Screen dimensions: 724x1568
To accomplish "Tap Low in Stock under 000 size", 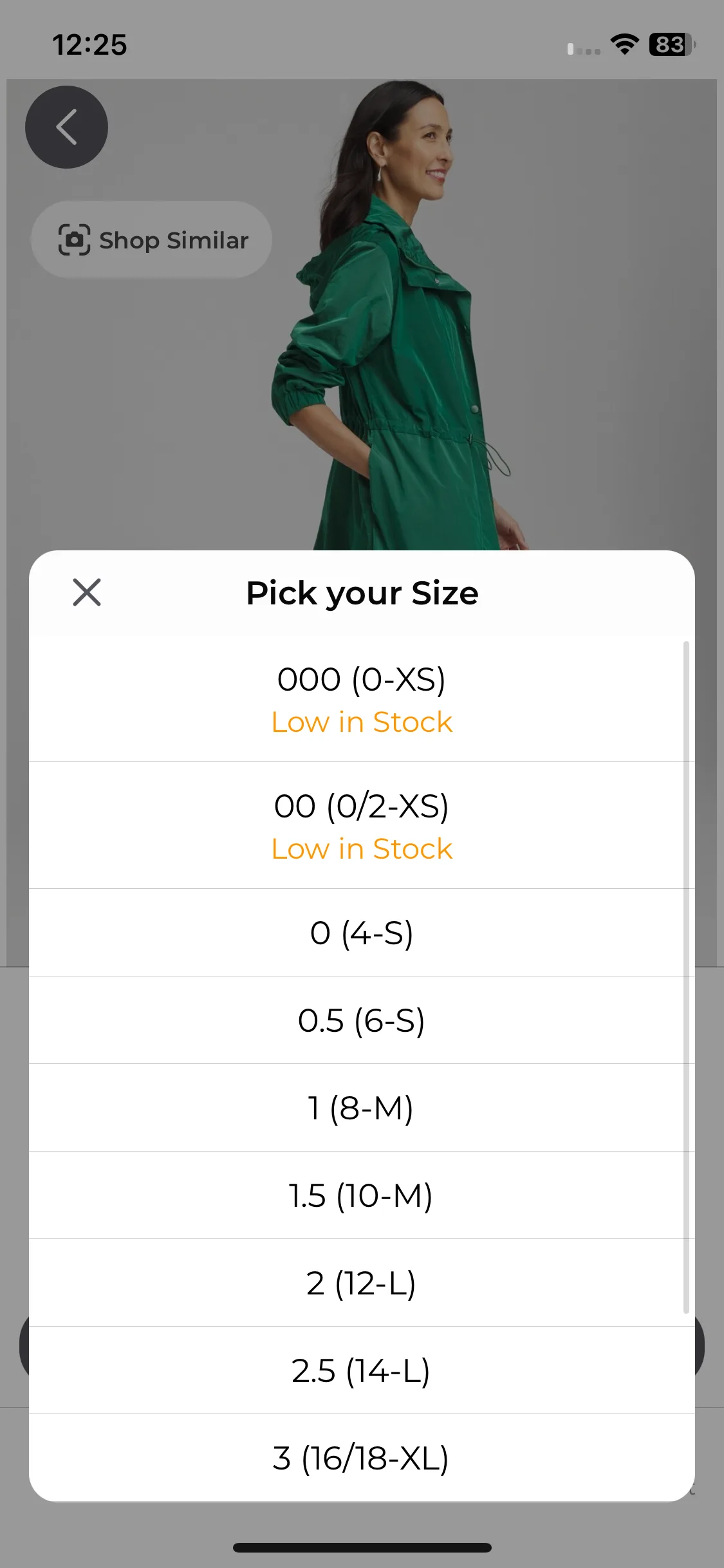I will coord(362,722).
